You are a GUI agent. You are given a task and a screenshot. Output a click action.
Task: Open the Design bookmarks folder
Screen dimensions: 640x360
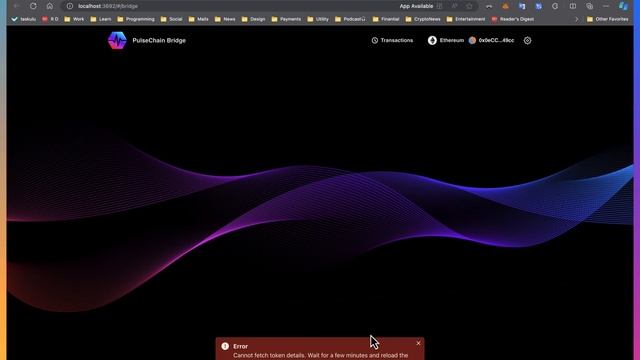pyautogui.click(x=253, y=19)
